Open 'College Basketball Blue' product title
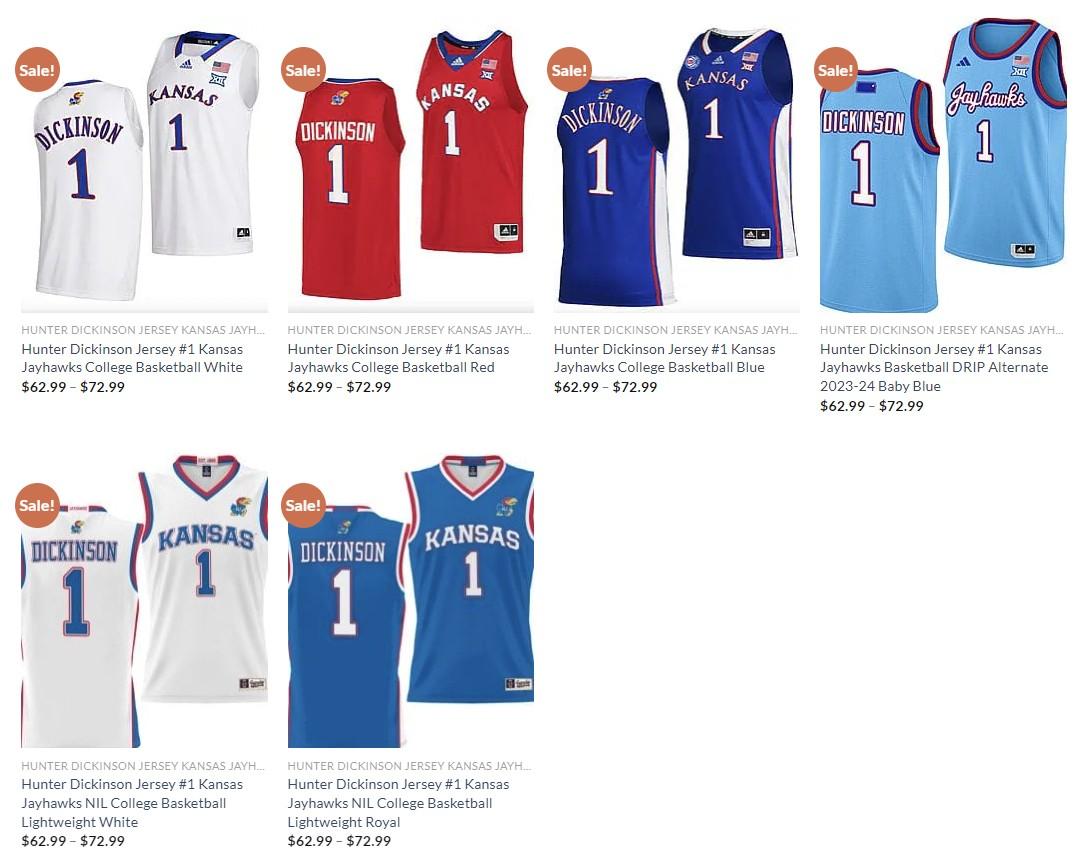Viewport: 1075px width, 857px height. point(664,358)
